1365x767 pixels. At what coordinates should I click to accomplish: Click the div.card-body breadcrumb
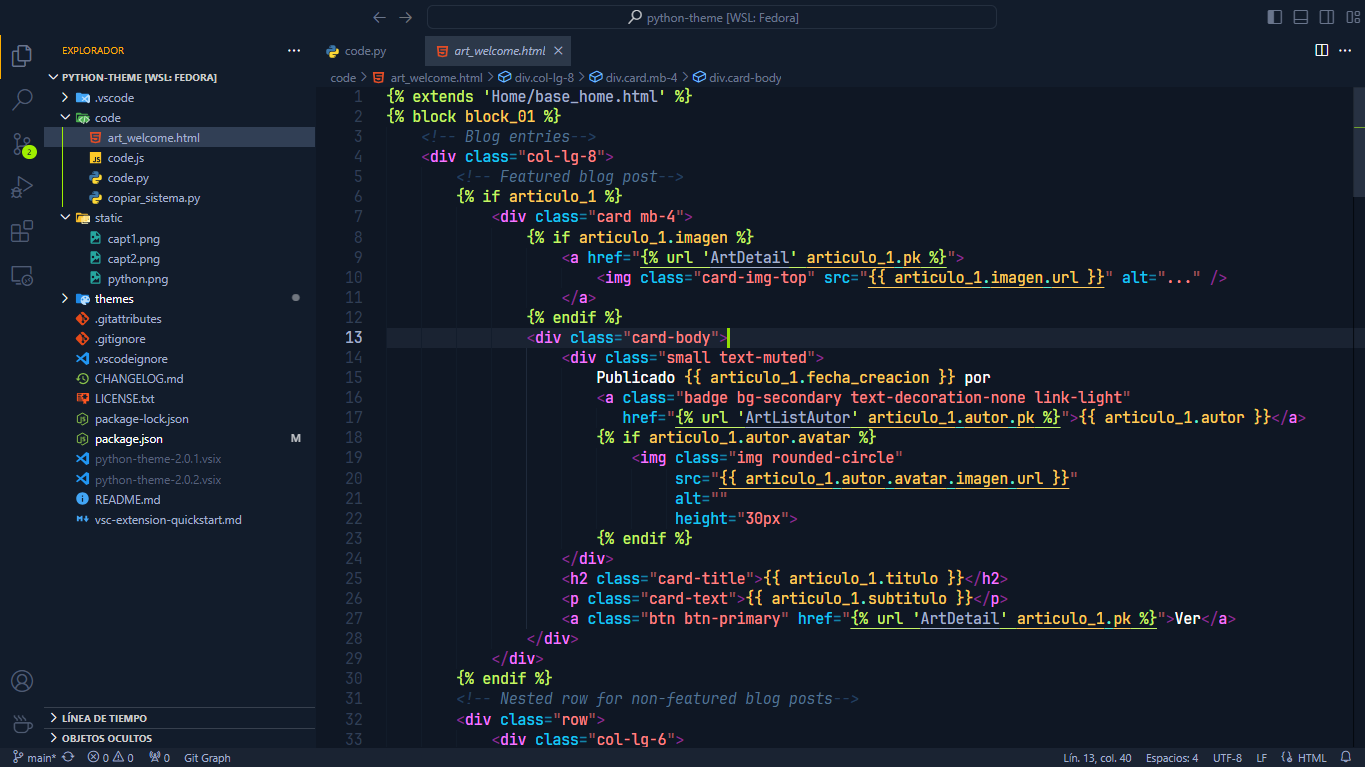point(737,77)
